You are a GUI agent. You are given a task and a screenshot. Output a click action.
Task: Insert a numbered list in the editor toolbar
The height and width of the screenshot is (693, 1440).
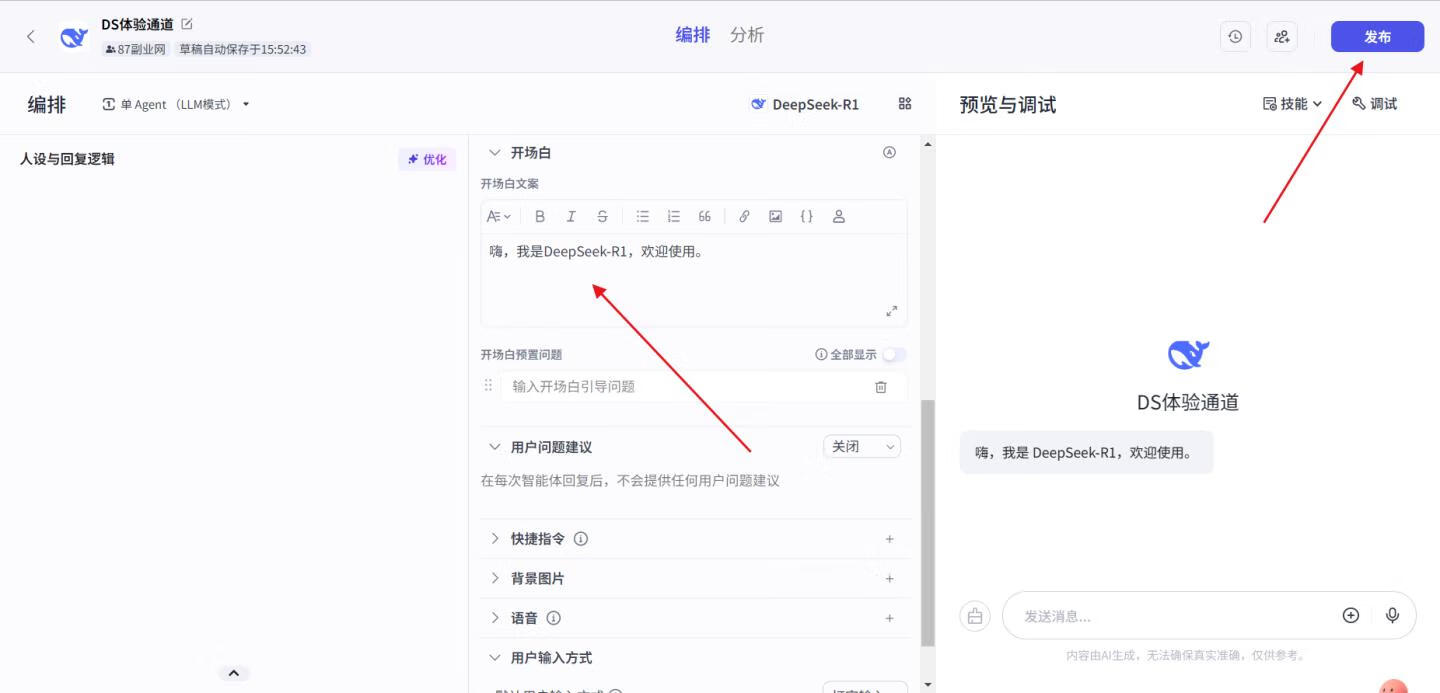point(672,215)
